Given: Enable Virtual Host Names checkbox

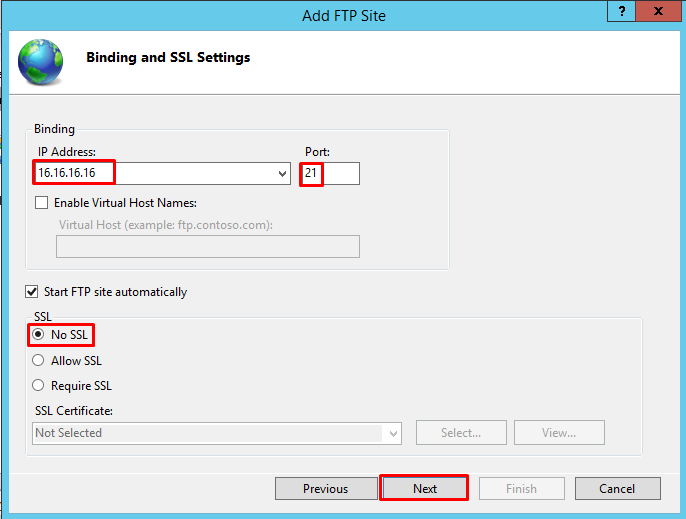Looking at the screenshot, I should 42,203.
